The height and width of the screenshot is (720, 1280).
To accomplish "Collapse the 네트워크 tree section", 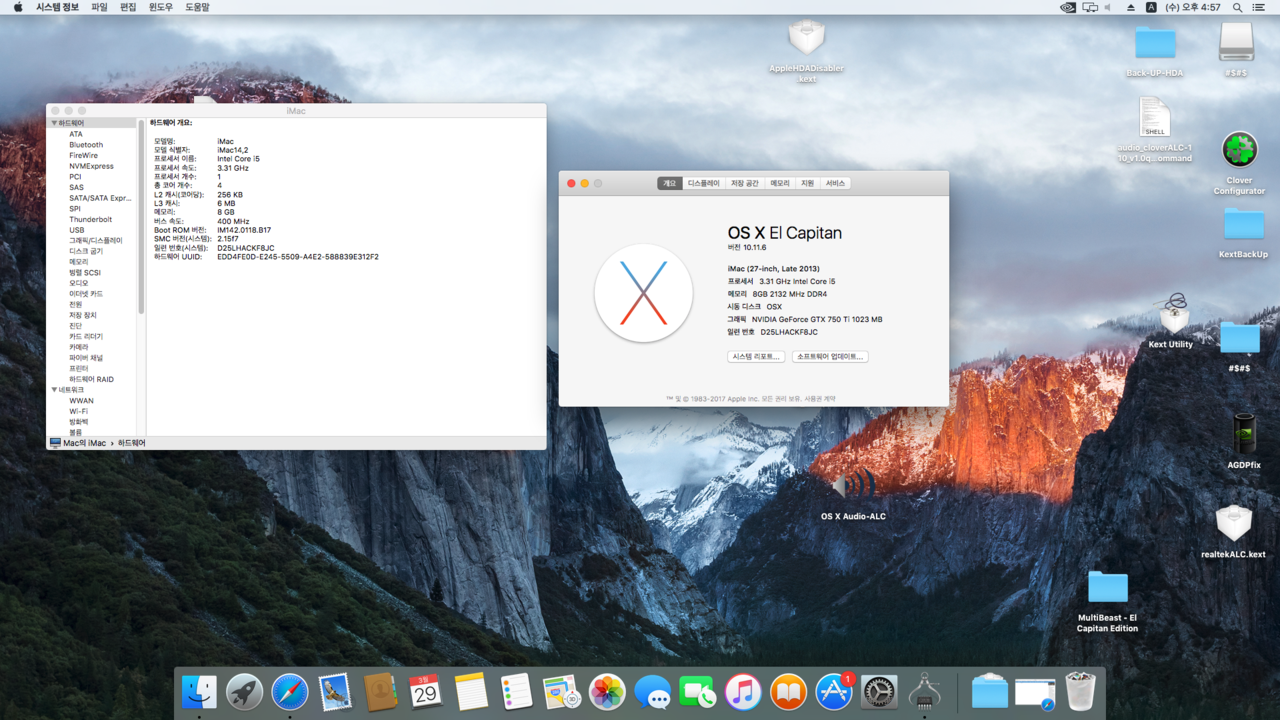I will pyautogui.click(x=53, y=390).
